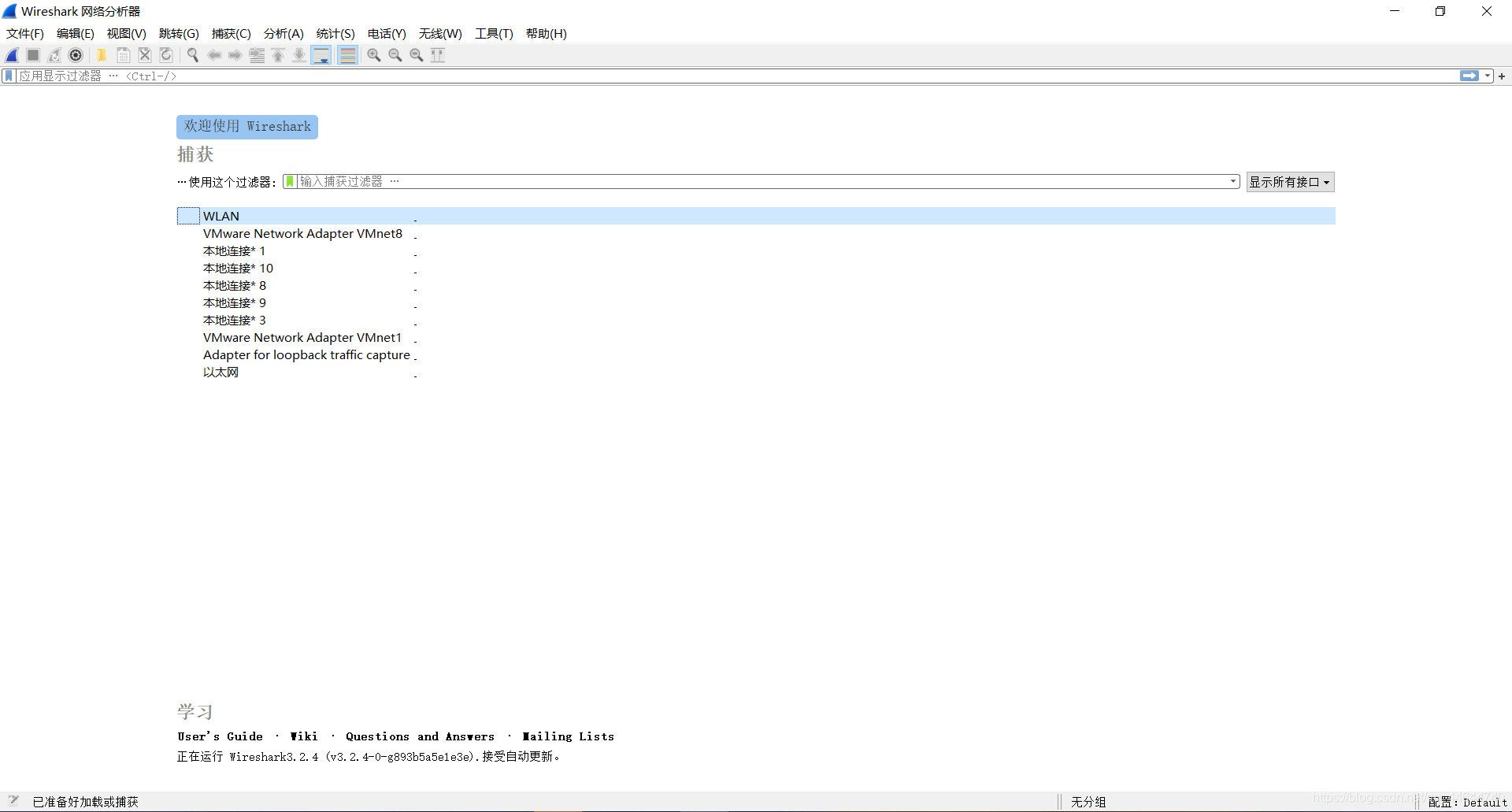Click the 配置: Default profile in status bar
This screenshot has width=1512, height=812.
point(1468,803)
